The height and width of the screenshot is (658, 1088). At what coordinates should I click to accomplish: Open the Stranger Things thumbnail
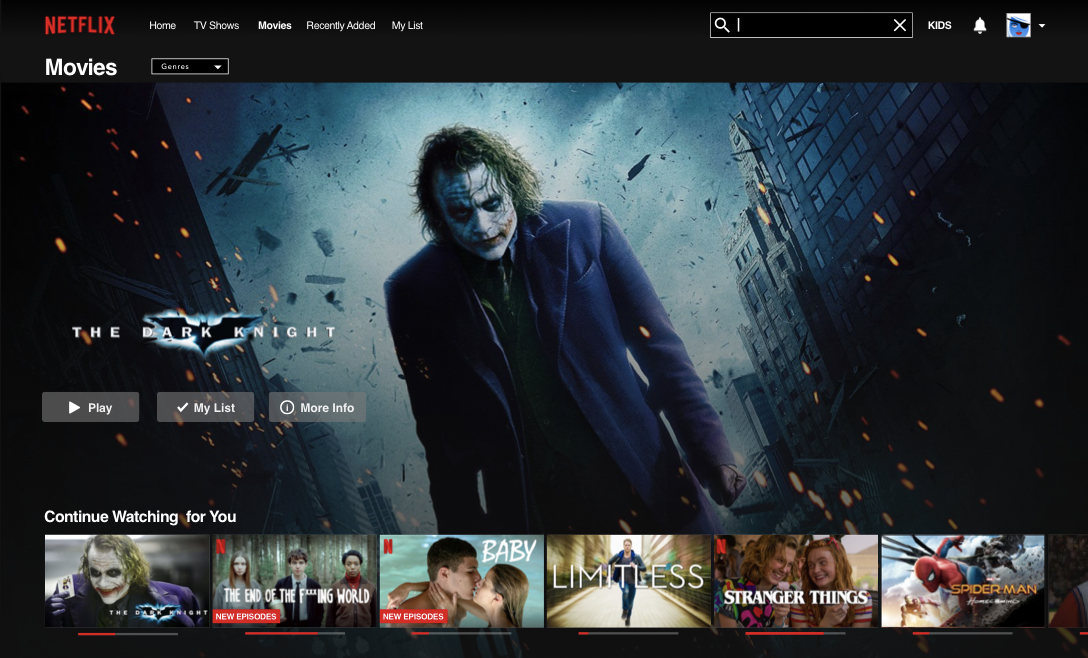[x=796, y=581]
